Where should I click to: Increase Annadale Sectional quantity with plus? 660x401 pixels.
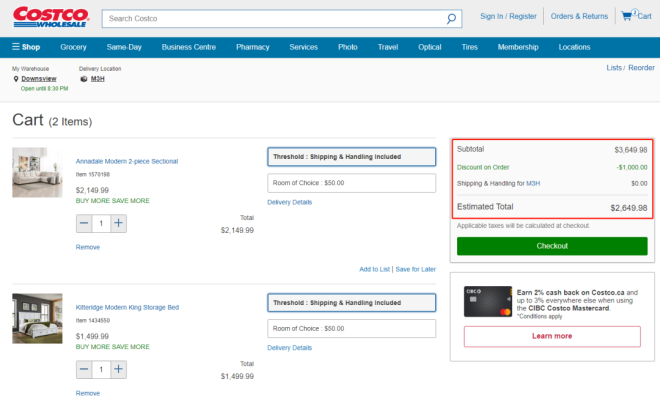point(118,223)
